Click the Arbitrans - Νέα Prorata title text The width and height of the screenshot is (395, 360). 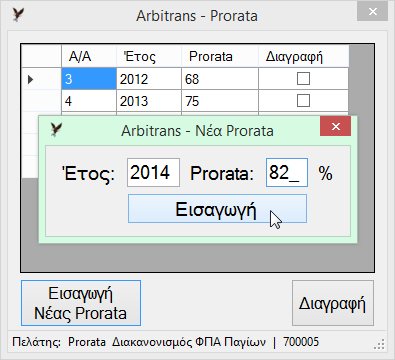pos(197,130)
